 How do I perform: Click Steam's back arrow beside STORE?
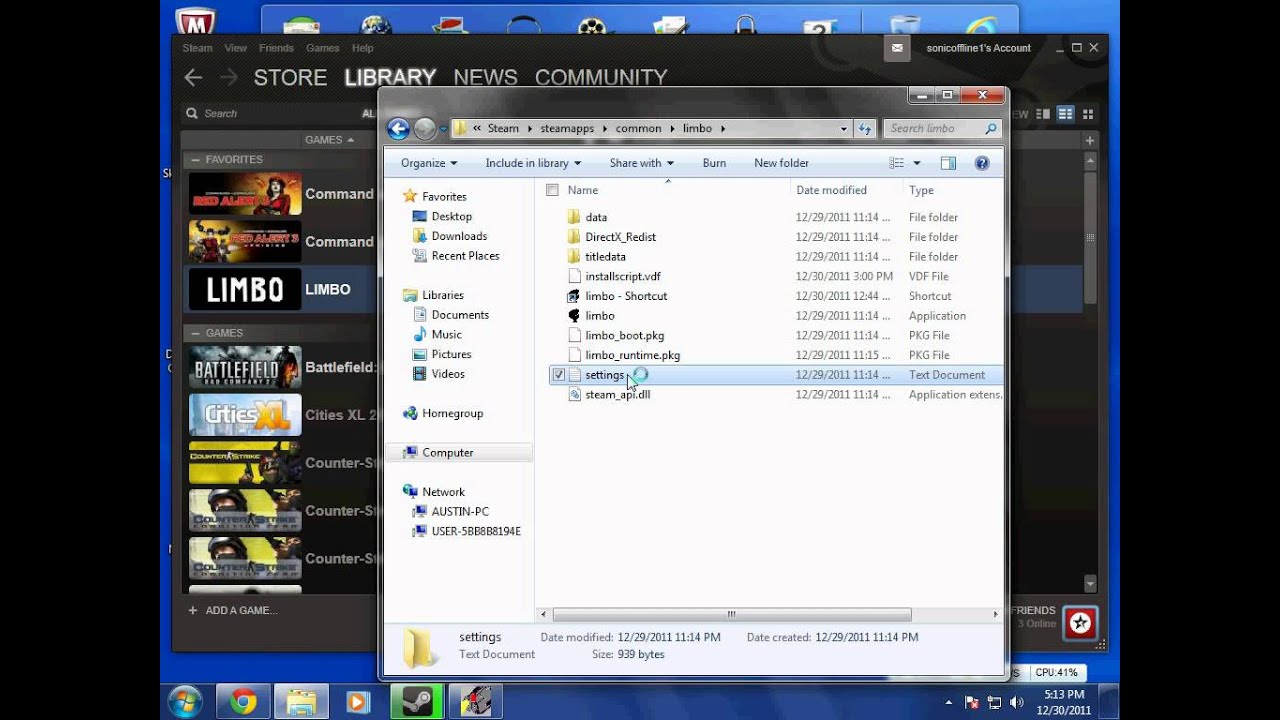[193, 77]
